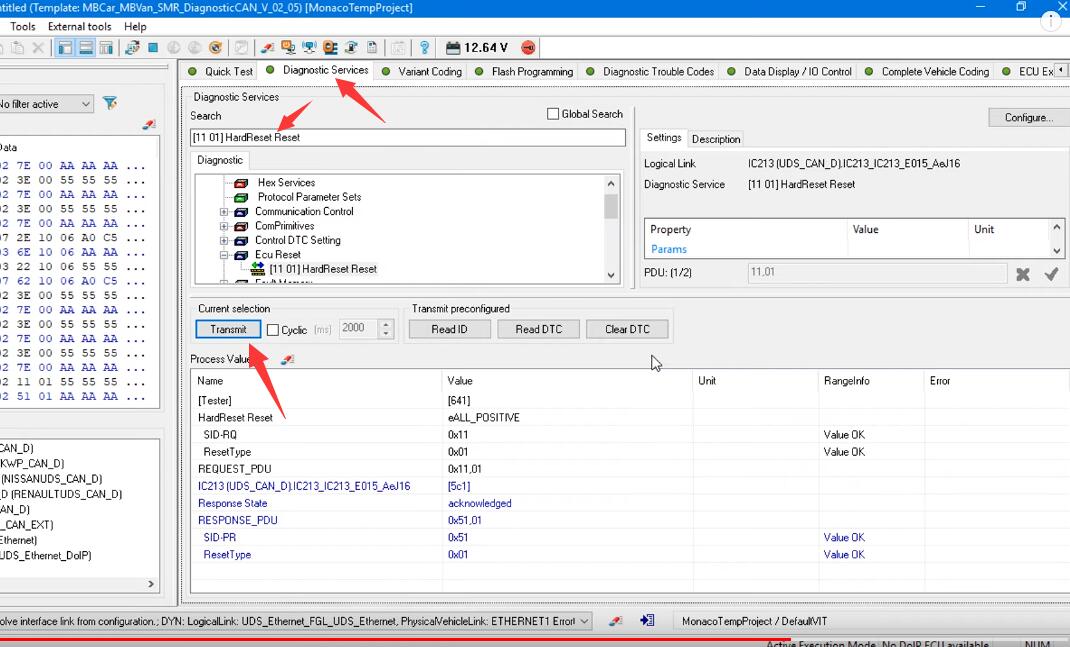Click the service Search input field
This screenshot has width=1070, height=647.
click(408, 137)
